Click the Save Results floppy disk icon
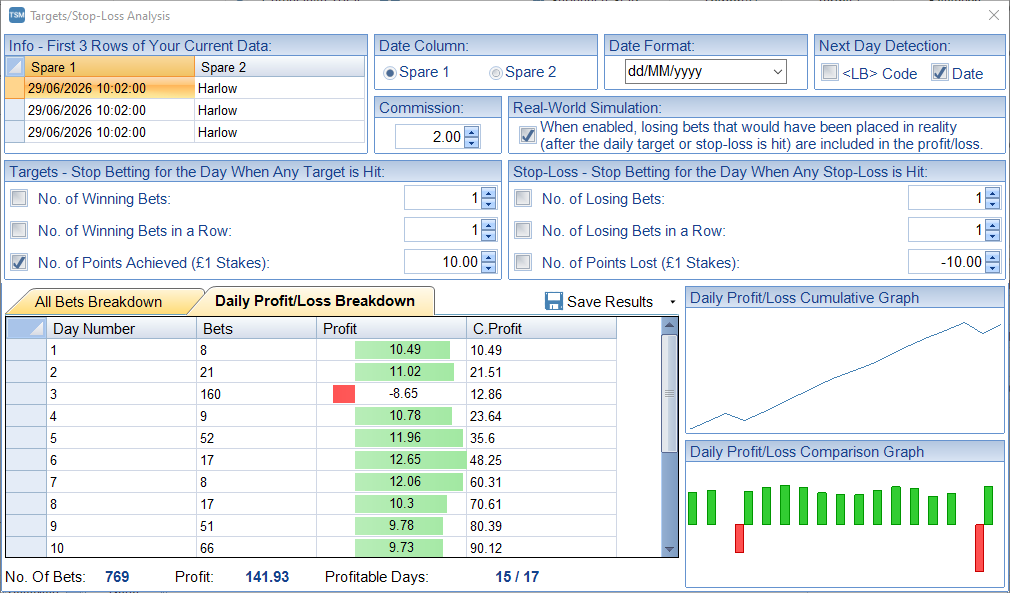Image resolution: width=1010 pixels, height=593 pixels. pos(554,301)
